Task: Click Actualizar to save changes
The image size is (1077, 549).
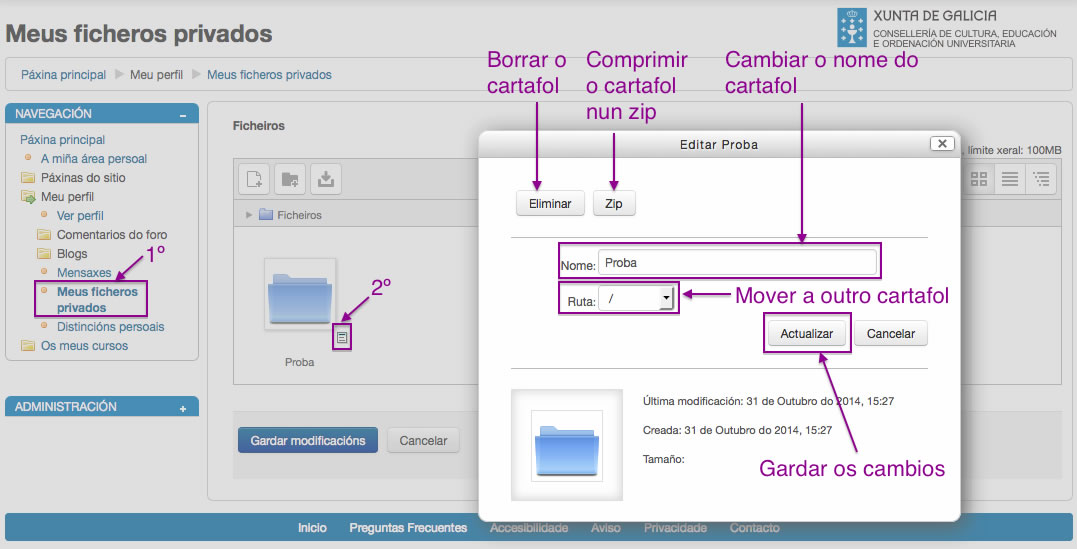Action: point(807,333)
